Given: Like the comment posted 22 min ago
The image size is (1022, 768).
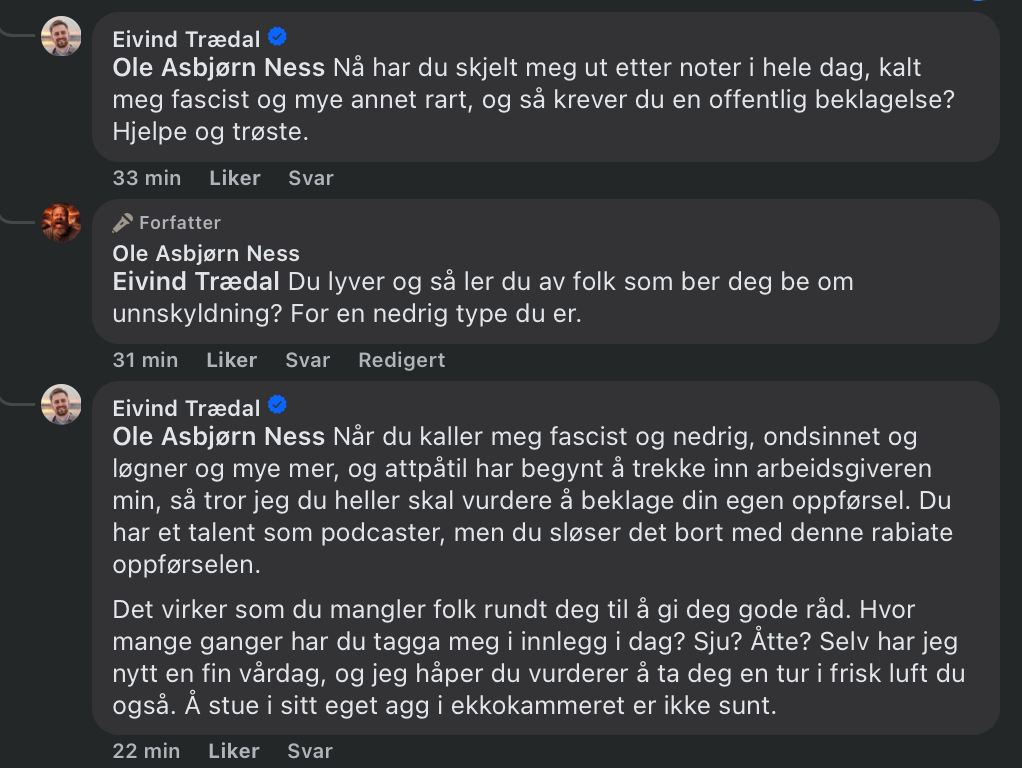Looking at the screenshot, I should (234, 750).
